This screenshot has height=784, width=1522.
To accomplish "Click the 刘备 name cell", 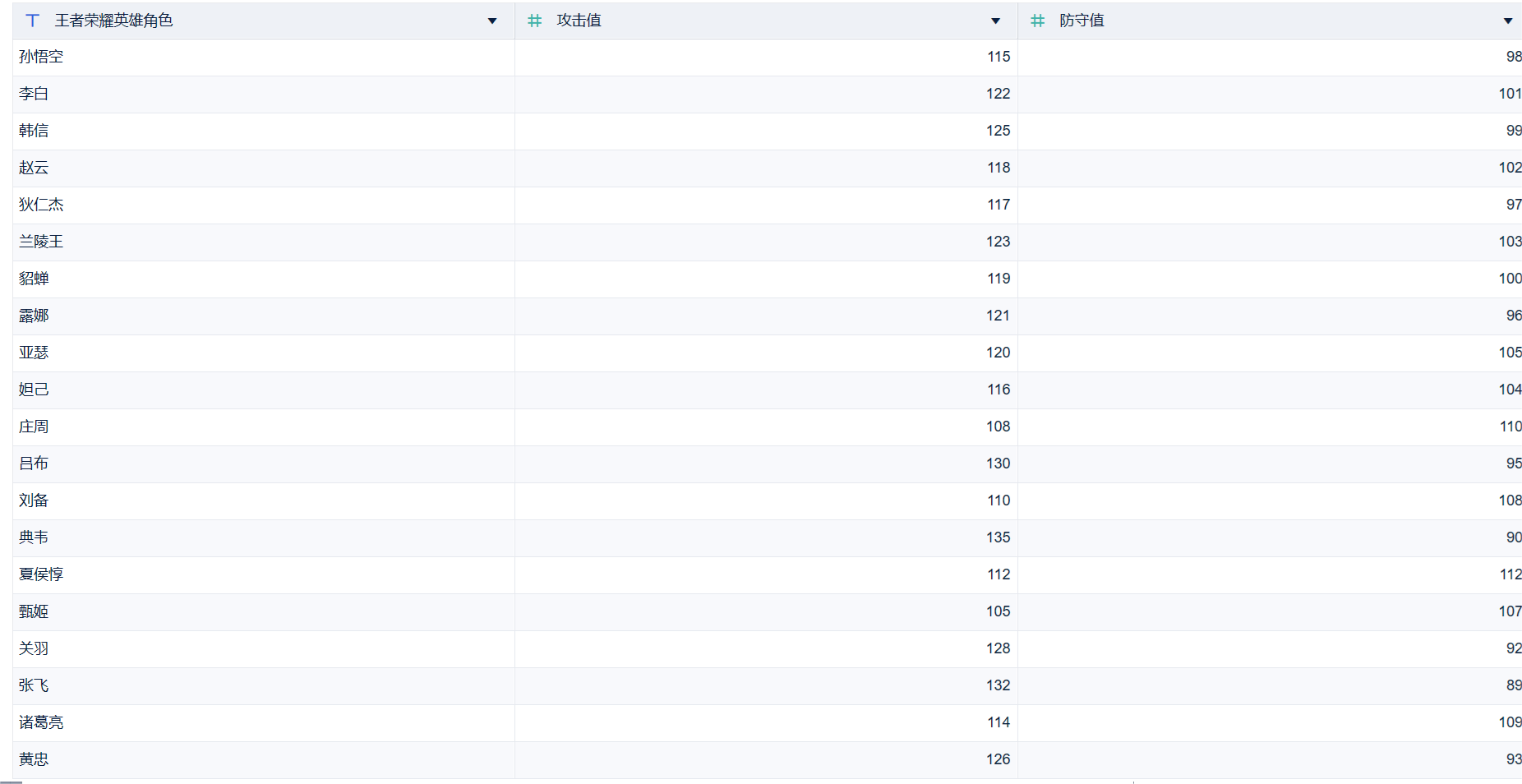I will (x=264, y=500).
